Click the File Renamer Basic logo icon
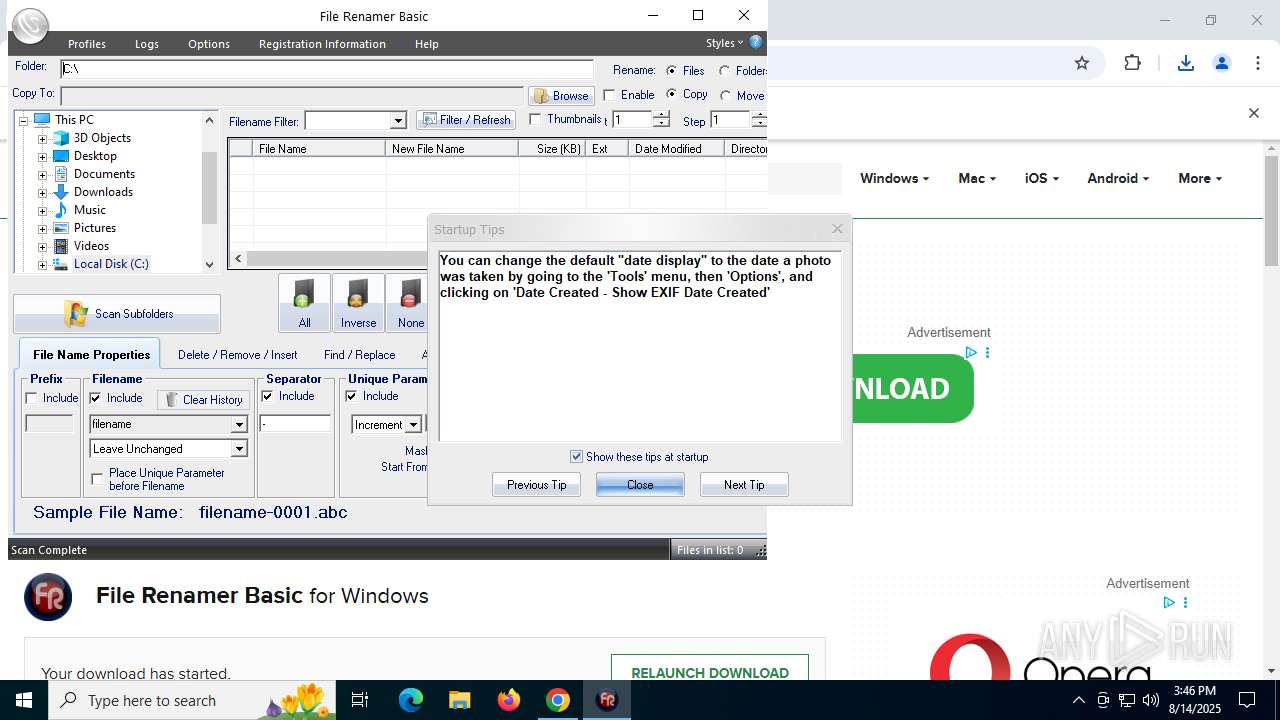The image size is (1280, 720). 31,25
